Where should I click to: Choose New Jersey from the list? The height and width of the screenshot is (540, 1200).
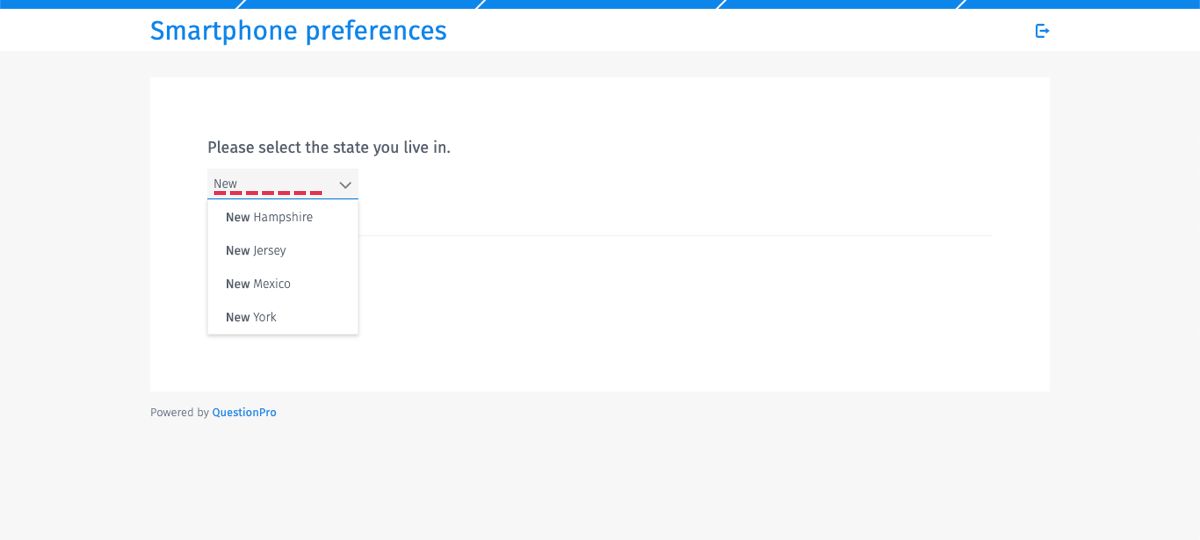[256, 251]
